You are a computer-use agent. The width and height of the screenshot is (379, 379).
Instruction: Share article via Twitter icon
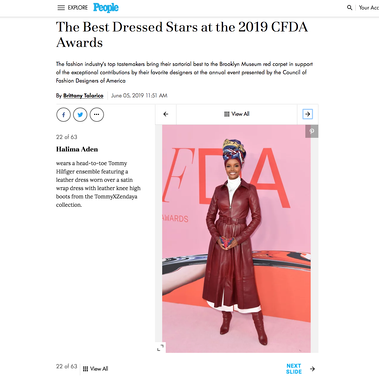click(x=80, y=115)
